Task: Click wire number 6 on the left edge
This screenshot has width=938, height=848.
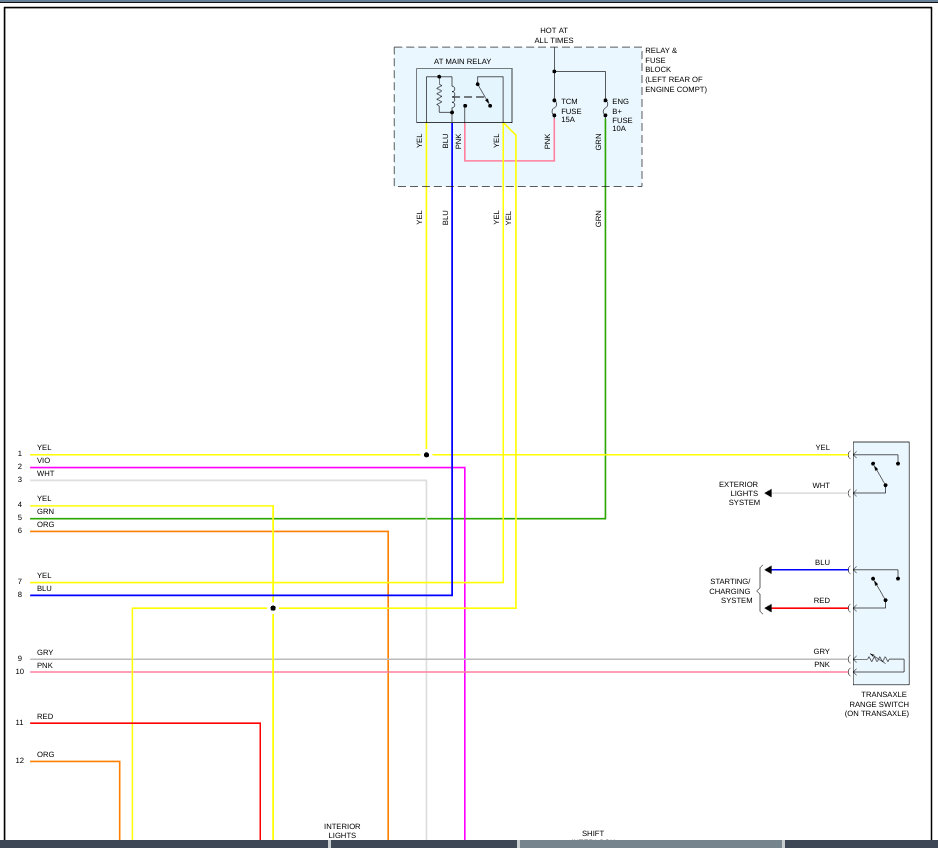Action: [x=20, y=530]
